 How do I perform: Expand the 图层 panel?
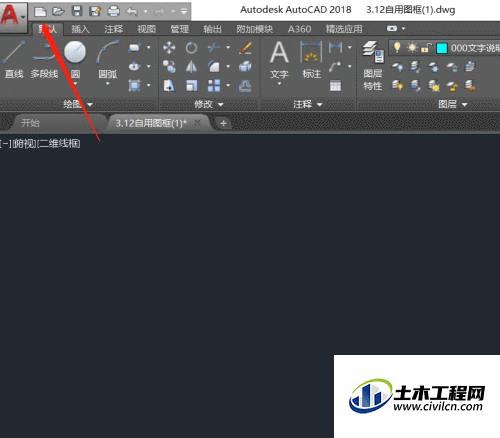(452, 105)
